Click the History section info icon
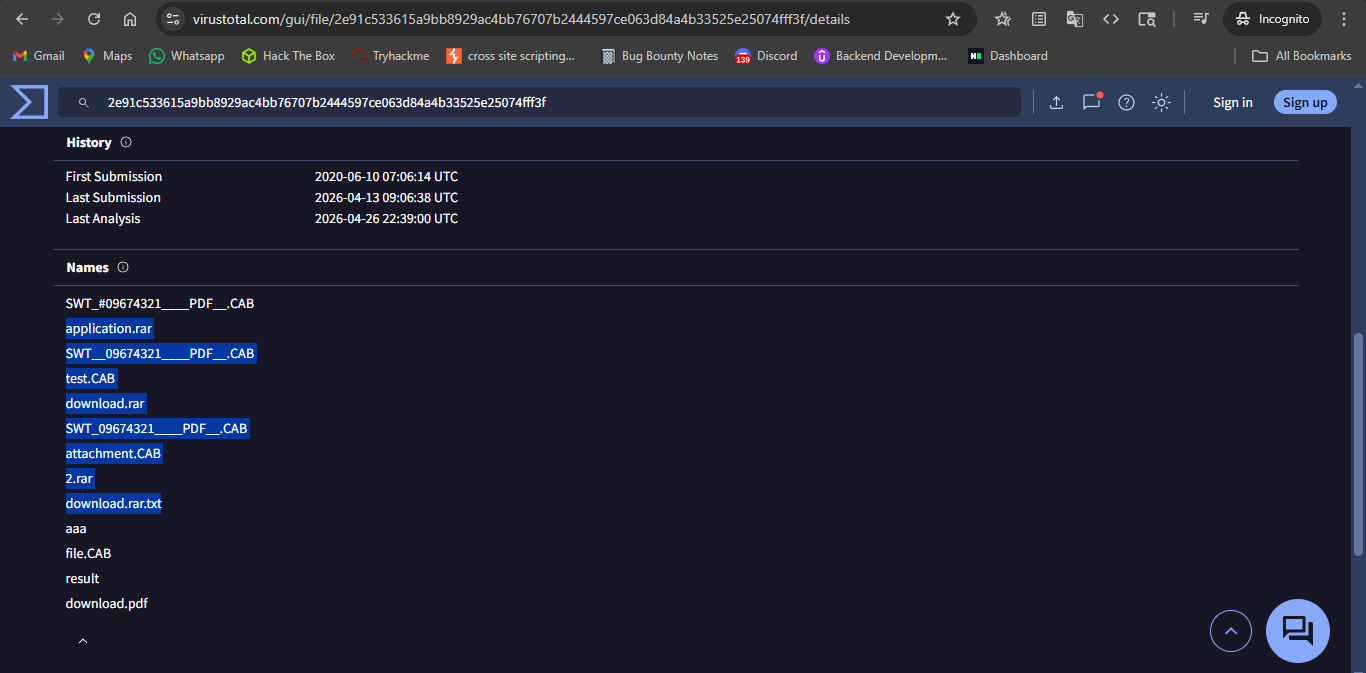 coord(126,143)
